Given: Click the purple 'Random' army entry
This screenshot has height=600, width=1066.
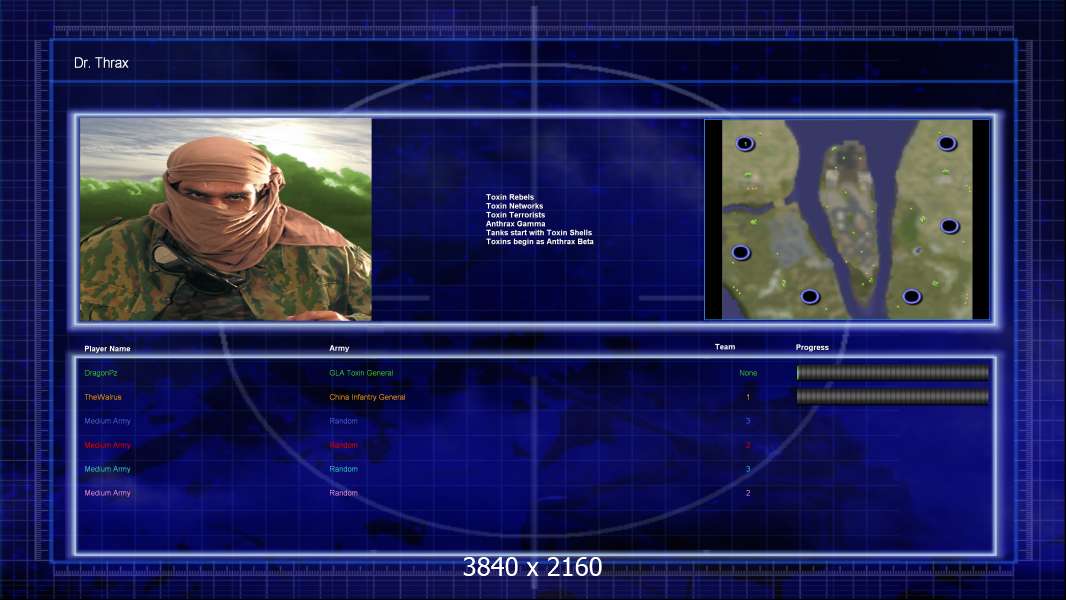Looking at the screenshot, I should coord(343,493).
